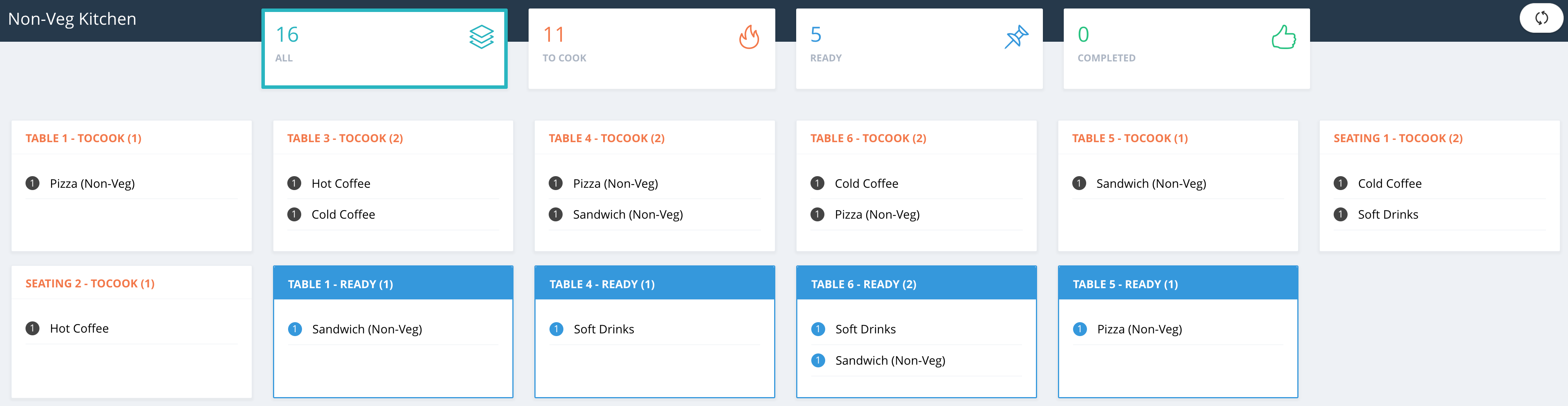This screenshot has width=1568, height=406.
Task: Click the layers icon on All card
Action: (x=481, y=37)
